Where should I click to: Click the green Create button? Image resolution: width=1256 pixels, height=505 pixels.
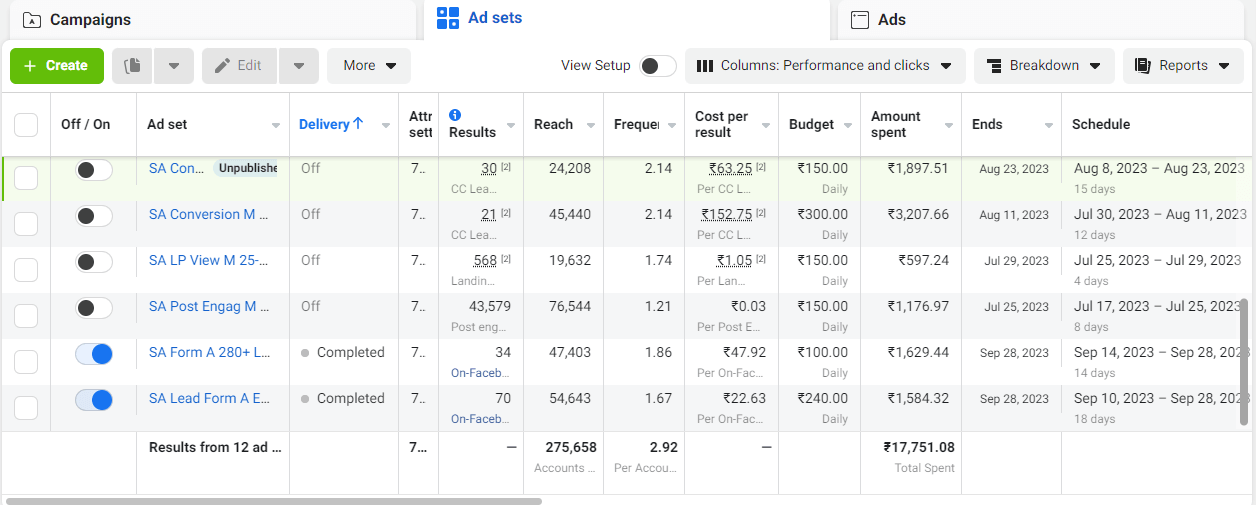click(x=57, y=66)
